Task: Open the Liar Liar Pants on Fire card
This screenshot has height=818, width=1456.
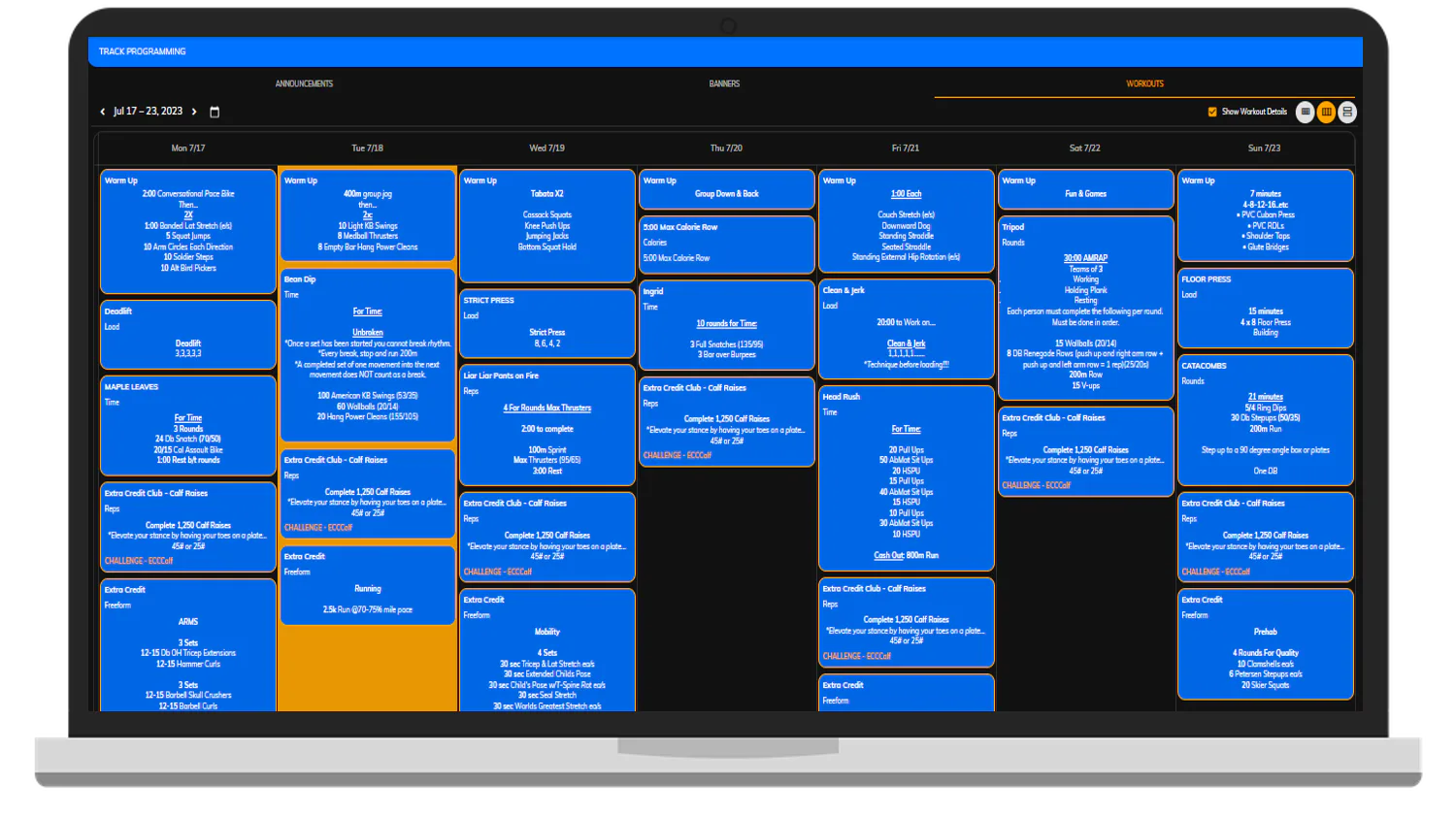Action: pyautogui.click(x=547, y=425)
